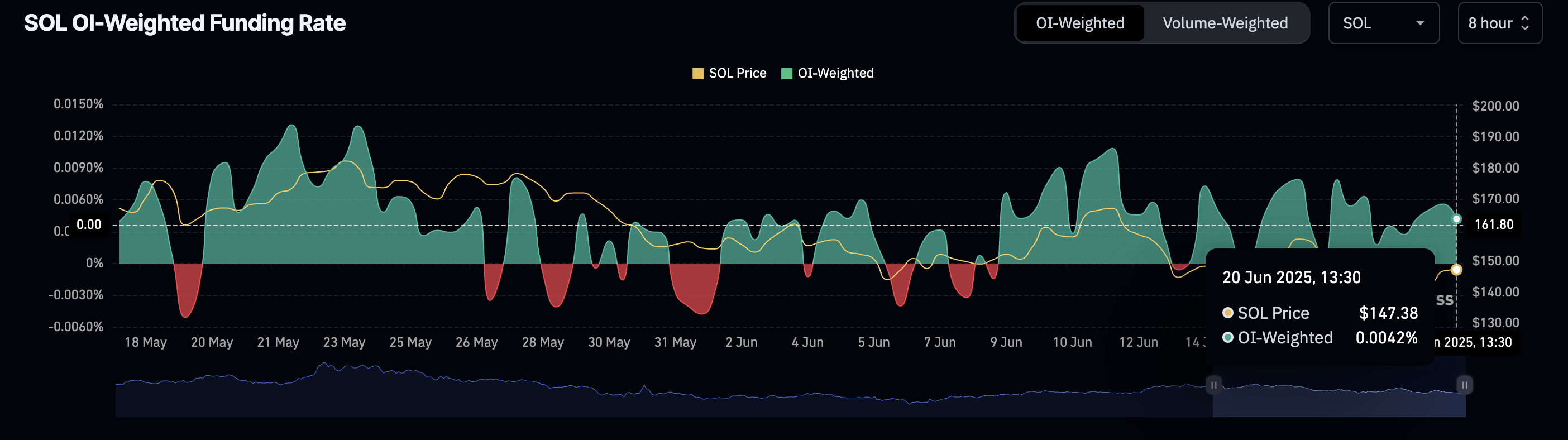Open the SOL coin dropdown
The width and height of the screenshot is (1568, 440).
[1383, 23]
